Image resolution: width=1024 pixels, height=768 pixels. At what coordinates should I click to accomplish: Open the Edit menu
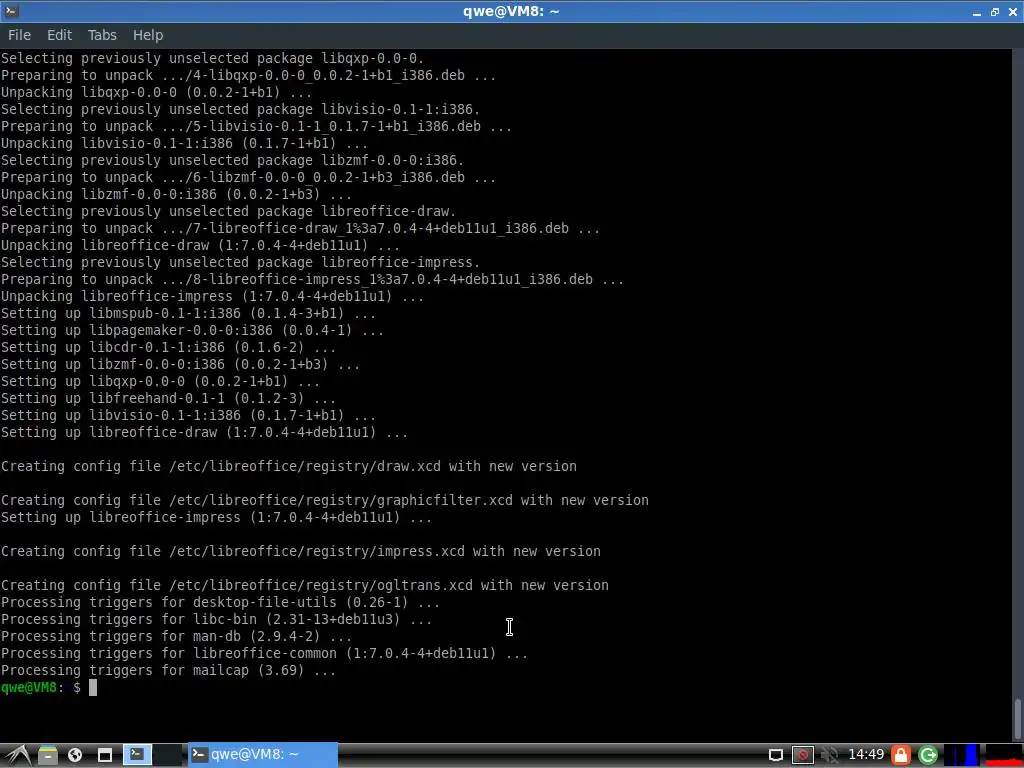[x=59, y=35]
